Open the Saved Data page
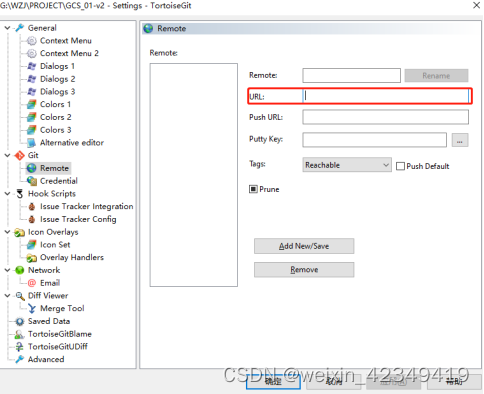 pyautogui.click(x=49, y=321)
